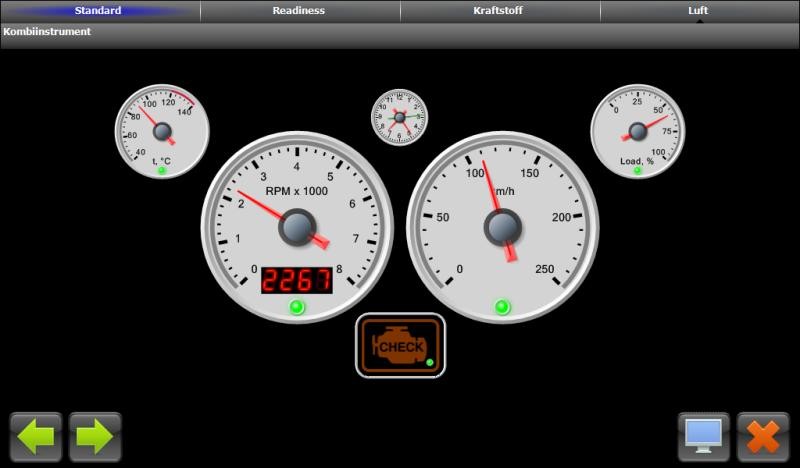Click the engine Load percent gauge
Viewport: 800px width, 468px height.
(x=637, y=130)
